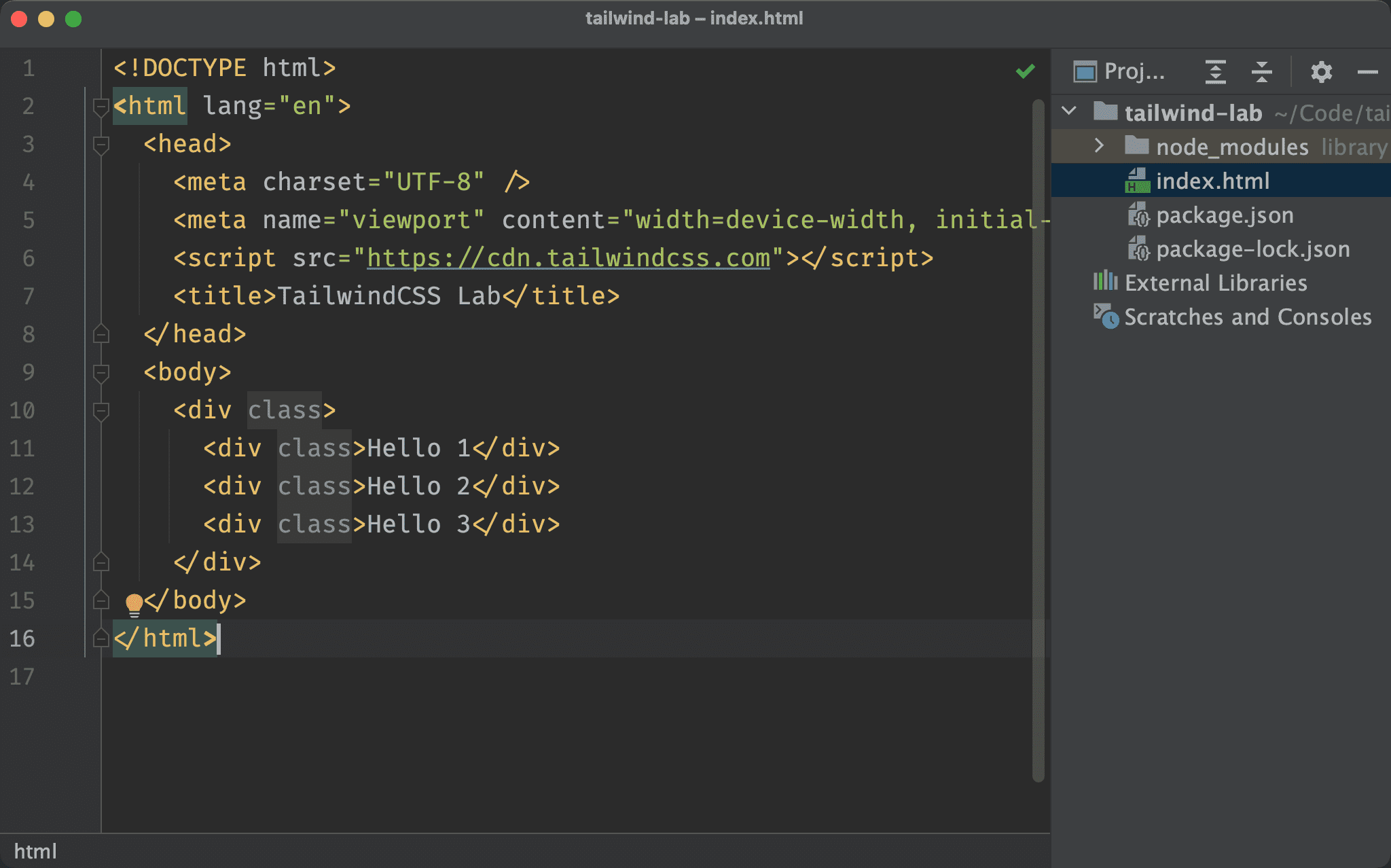Click the "viewport" attribute value
1391x868 pixels.
pos(411,220)
